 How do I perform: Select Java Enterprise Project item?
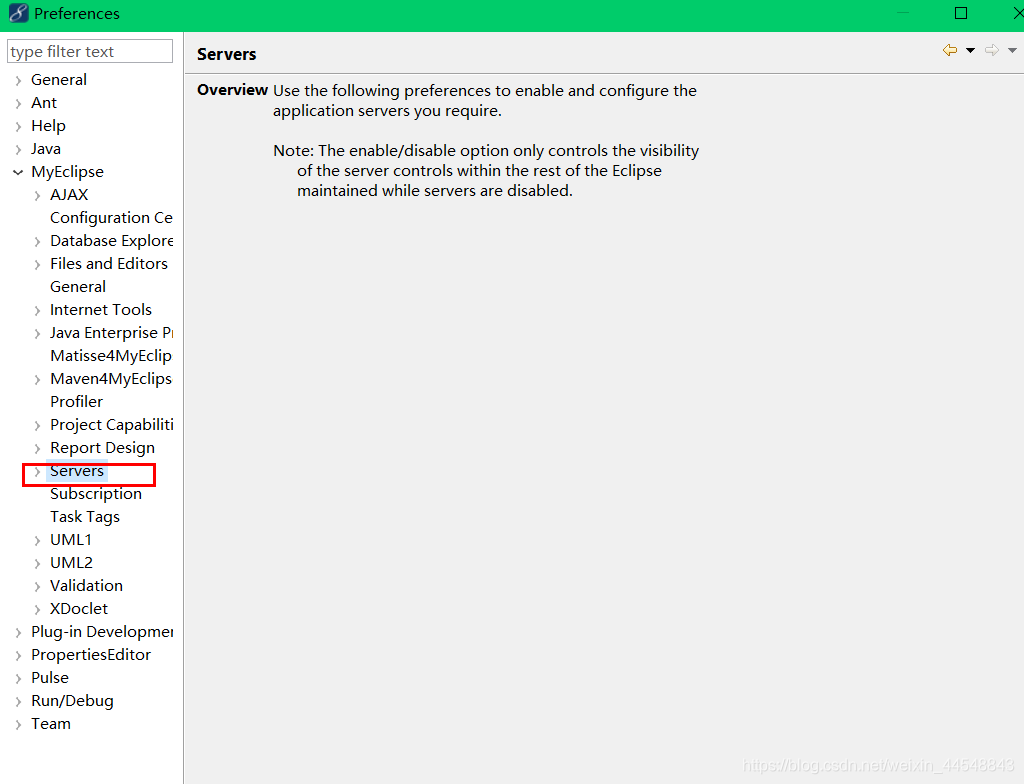tap(111, 333)
